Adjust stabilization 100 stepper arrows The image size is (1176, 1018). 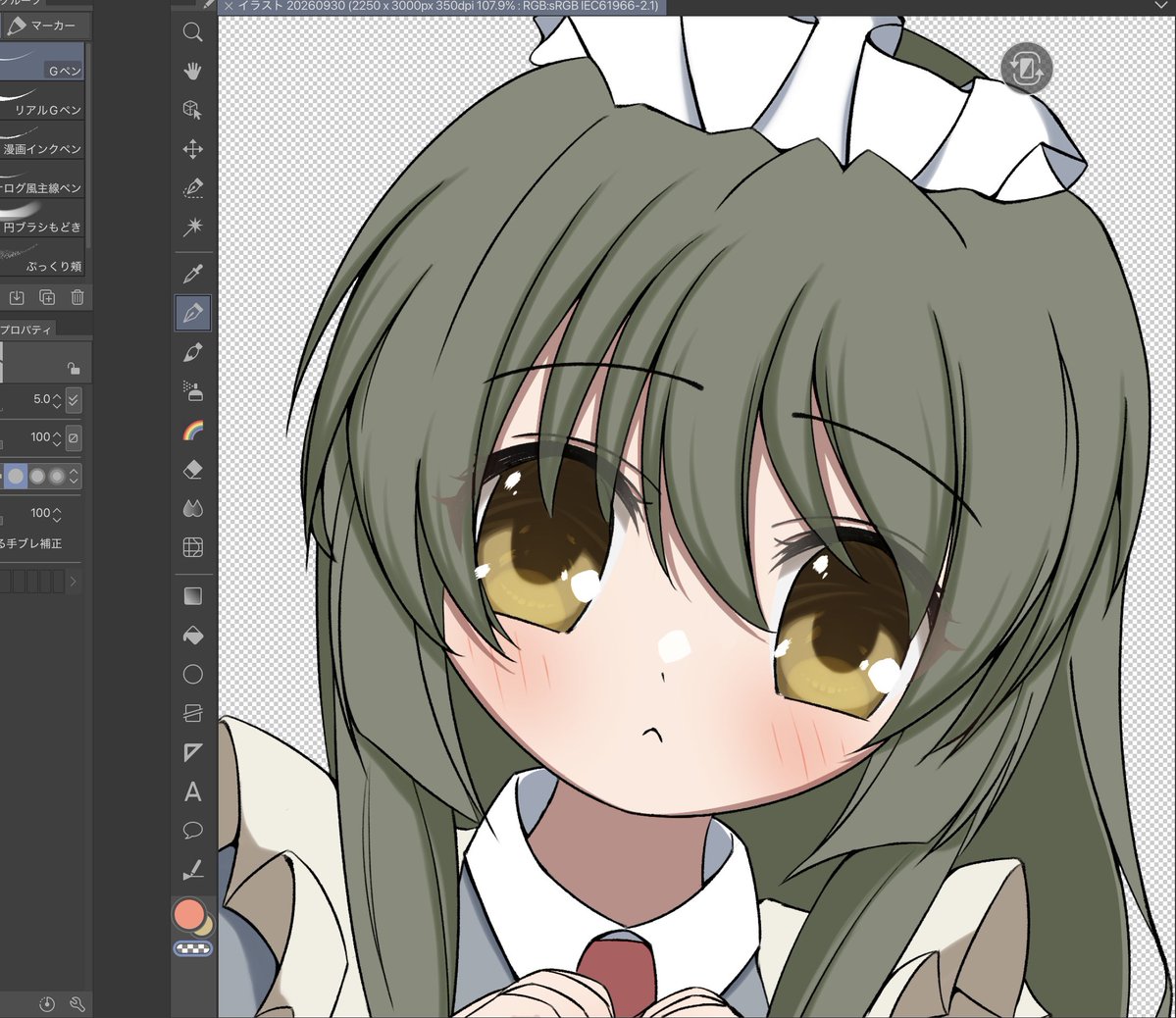(57, 514)
